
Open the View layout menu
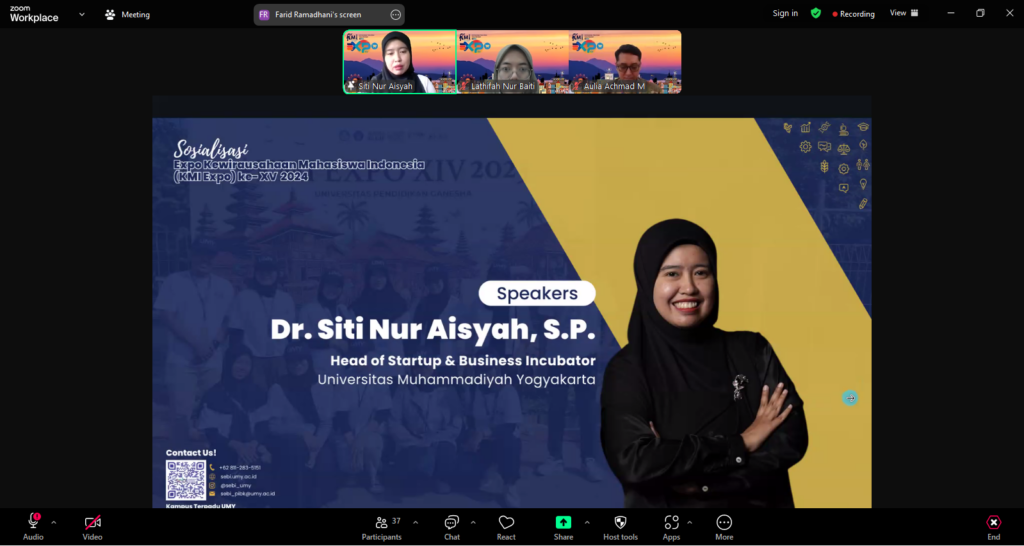[x=904, y=13]
